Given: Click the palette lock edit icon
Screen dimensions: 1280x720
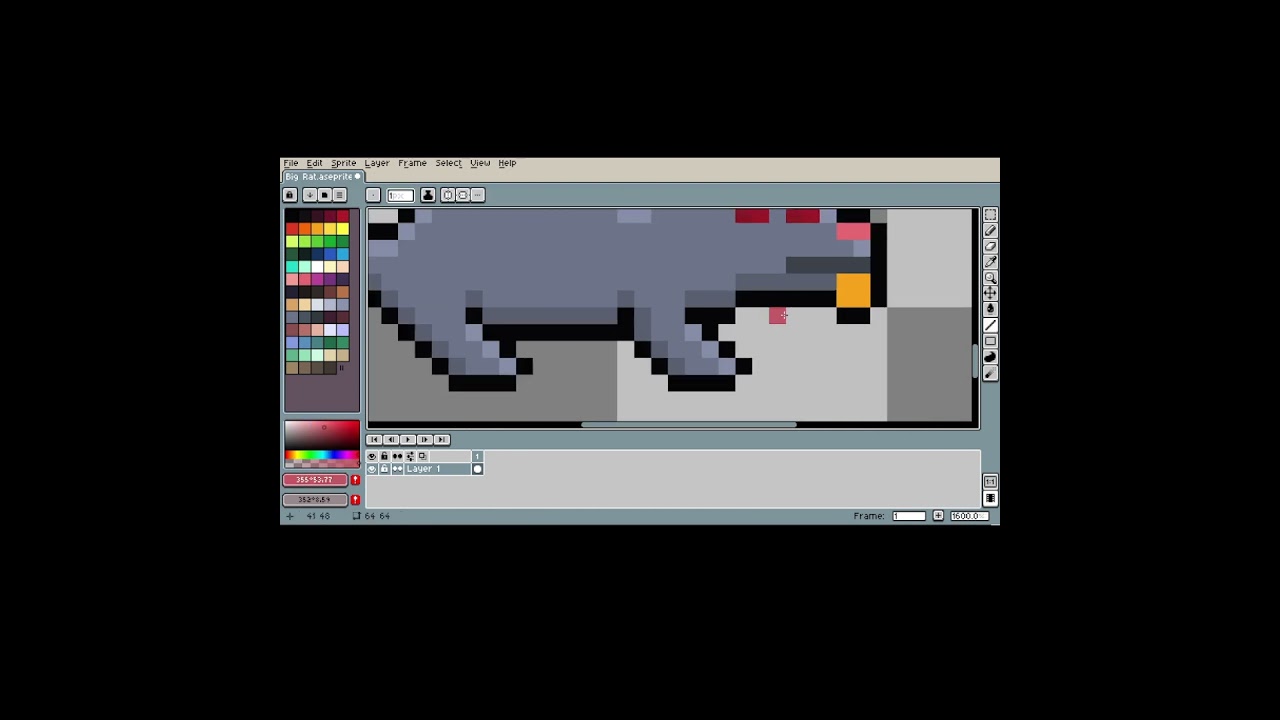Looking at the screenshot, I should 290,195.
